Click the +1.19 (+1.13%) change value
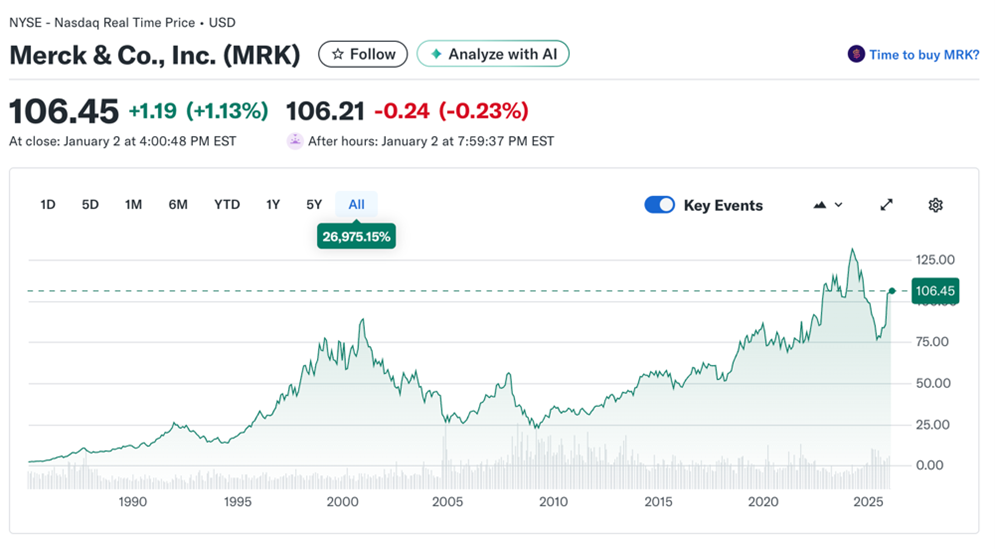 tap(198, 111)
